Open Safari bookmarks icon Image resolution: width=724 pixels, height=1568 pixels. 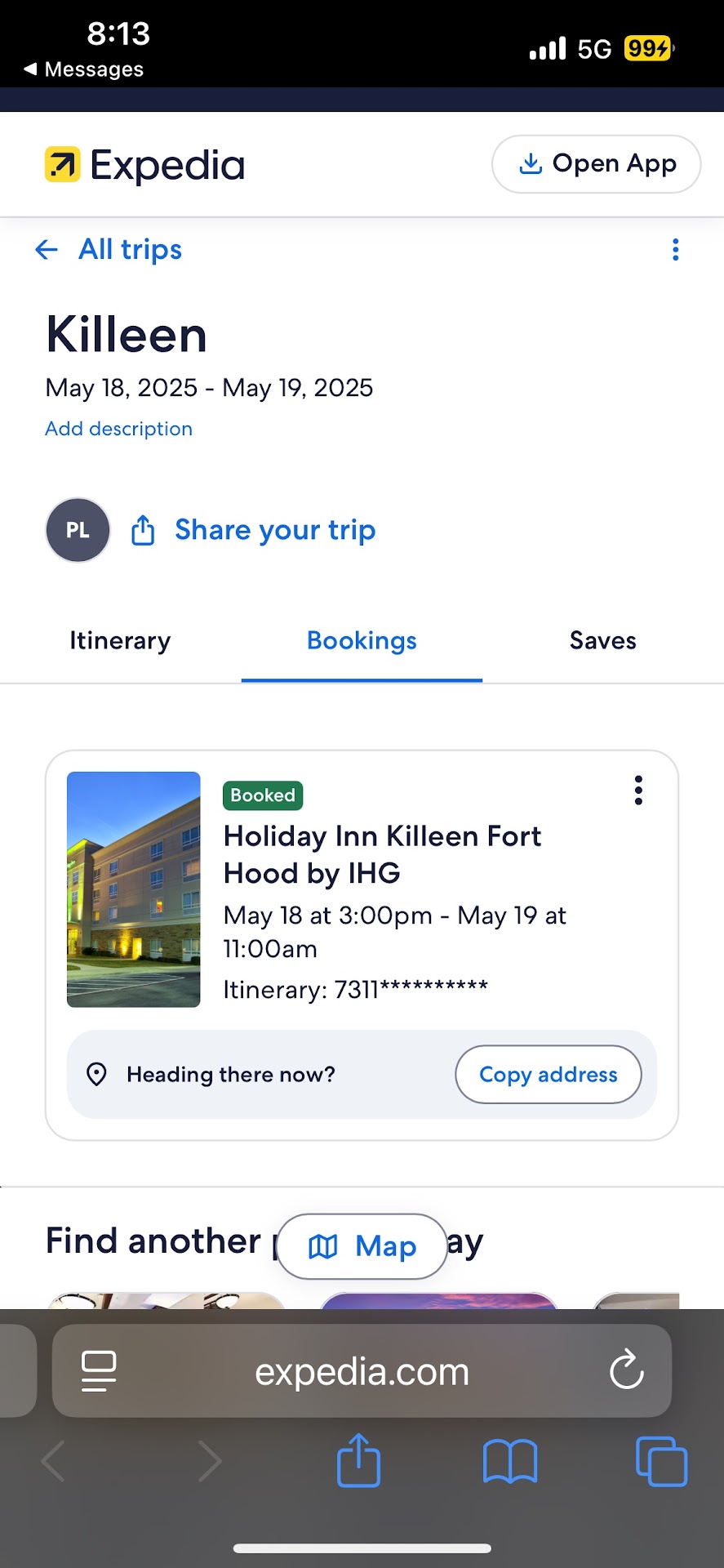(509, 1461)
